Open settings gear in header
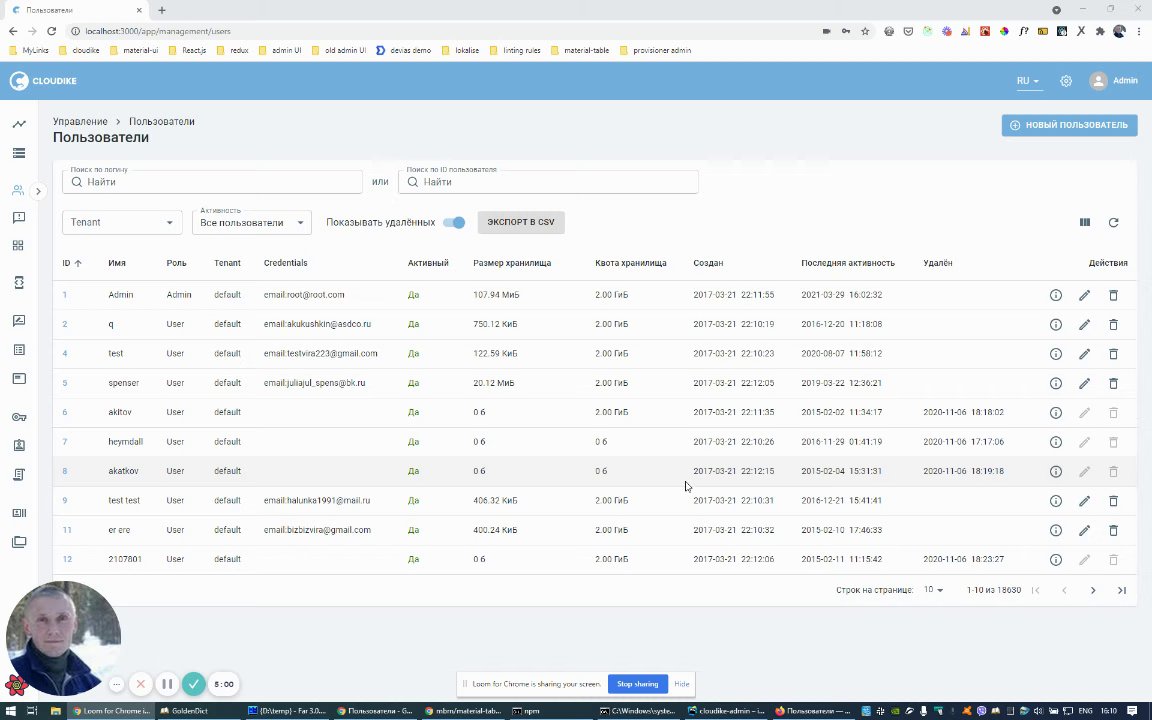Image resolution: width=1152 pixels, height=720 pixels. pyautogui.click(x=1065, y=81)
